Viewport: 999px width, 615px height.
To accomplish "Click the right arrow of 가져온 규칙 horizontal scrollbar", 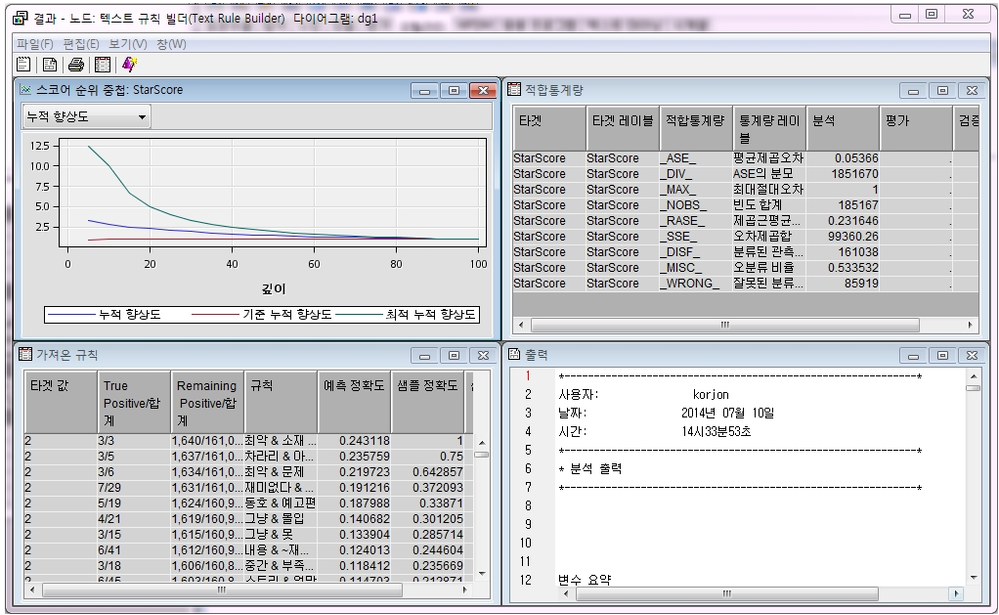I will tap(465, 590).
